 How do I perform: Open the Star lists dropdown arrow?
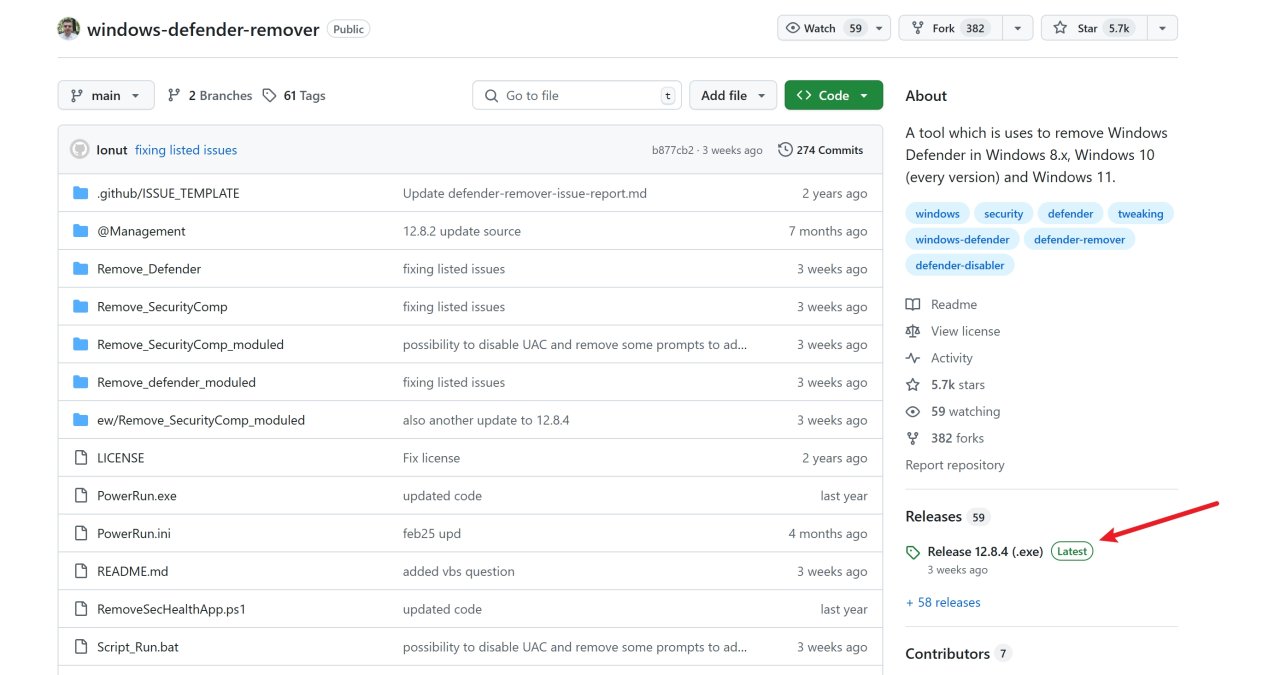click(1162, 28)
